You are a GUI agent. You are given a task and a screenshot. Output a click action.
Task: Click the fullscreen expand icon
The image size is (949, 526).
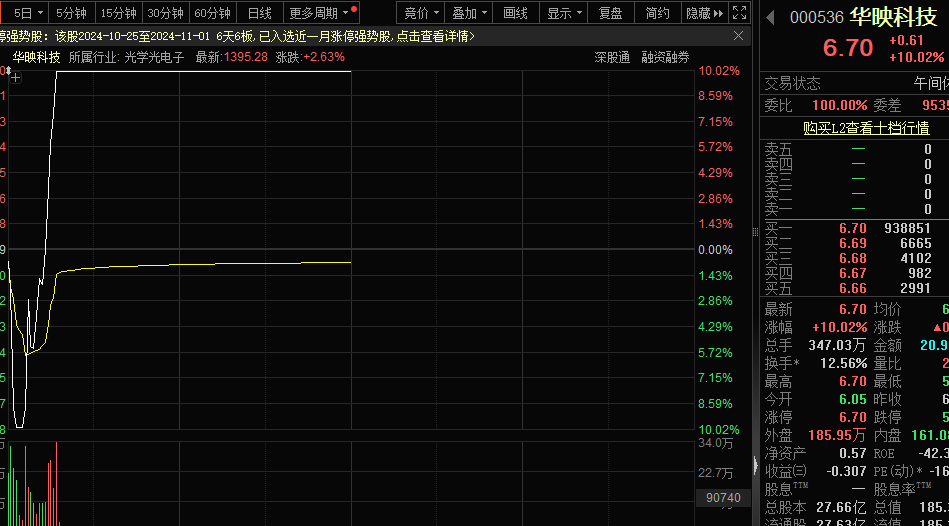pyautogui.click(x=739, y=13)
